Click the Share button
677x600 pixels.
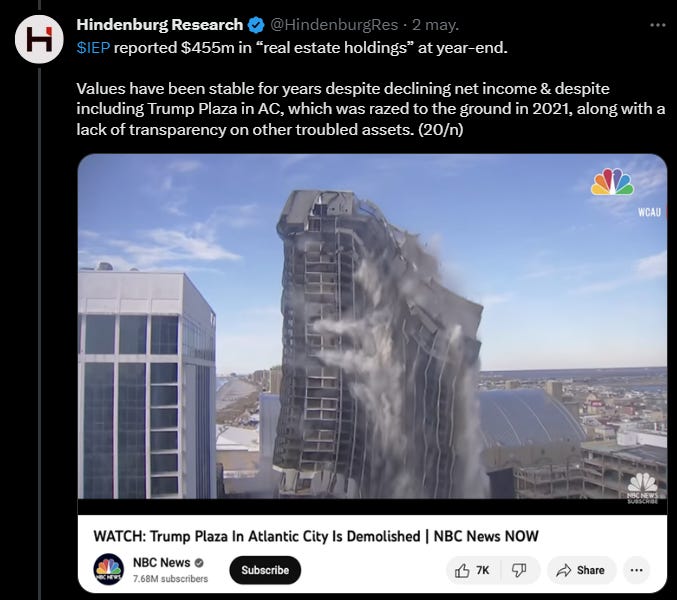581,571
